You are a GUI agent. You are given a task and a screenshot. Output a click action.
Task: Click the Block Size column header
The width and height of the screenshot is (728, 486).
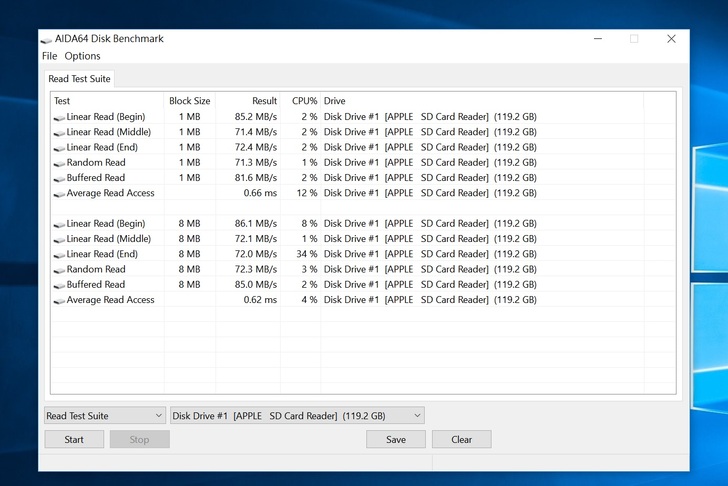[189, 101]
